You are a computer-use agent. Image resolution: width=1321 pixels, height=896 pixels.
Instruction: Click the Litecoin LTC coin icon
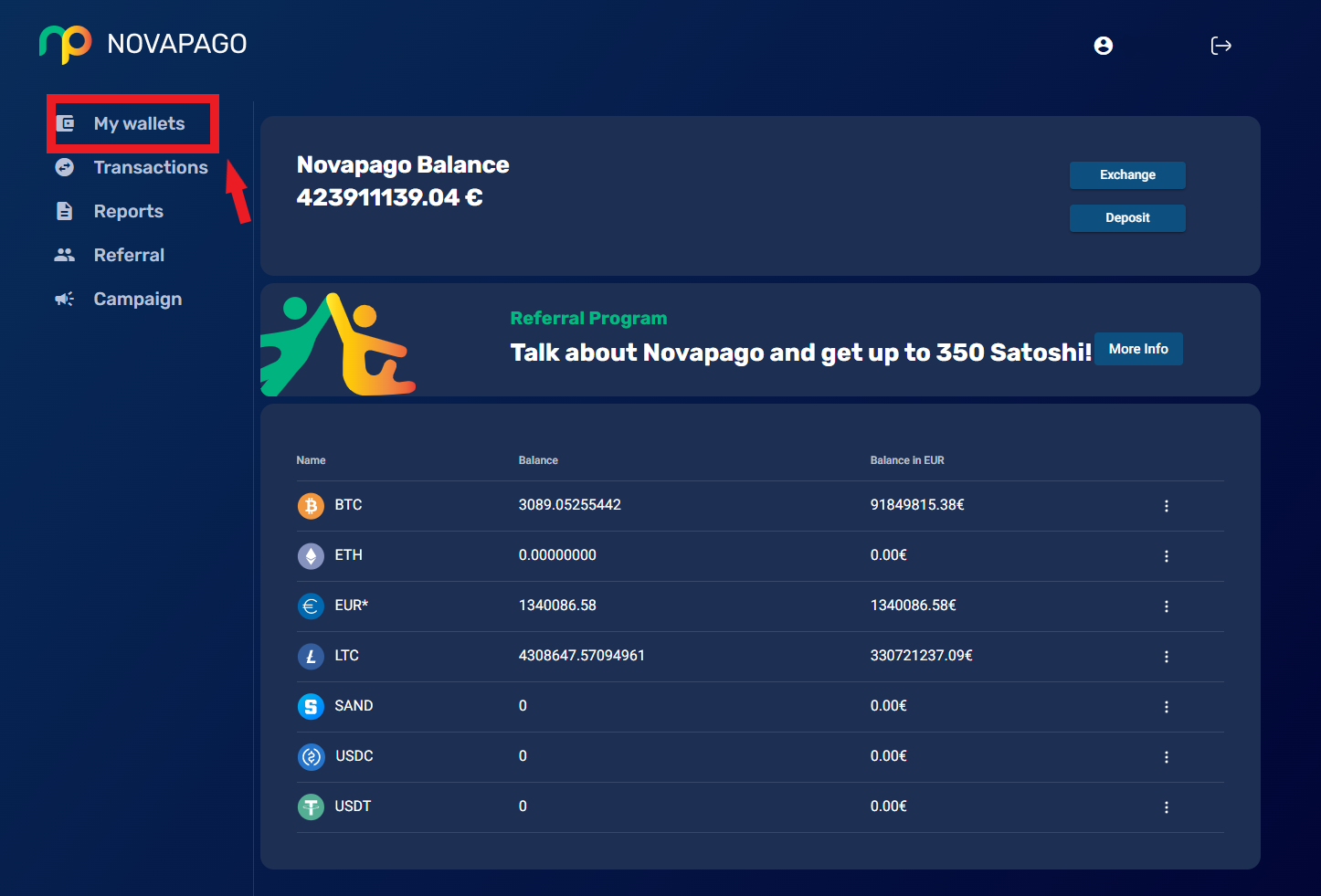311,656
